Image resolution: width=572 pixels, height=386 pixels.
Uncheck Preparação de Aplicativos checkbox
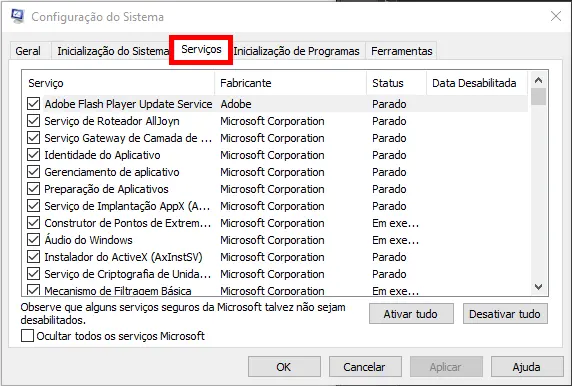pyautogui.click(x=34, y=189)
